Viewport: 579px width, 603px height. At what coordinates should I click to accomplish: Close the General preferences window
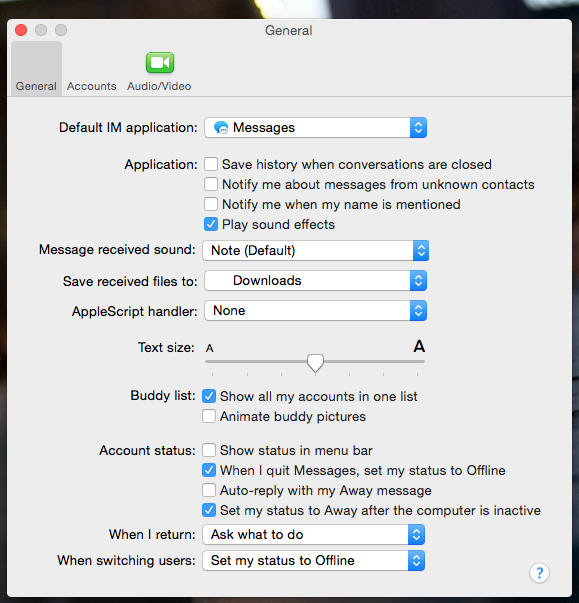pyautogui.click(x=21, y=30)
